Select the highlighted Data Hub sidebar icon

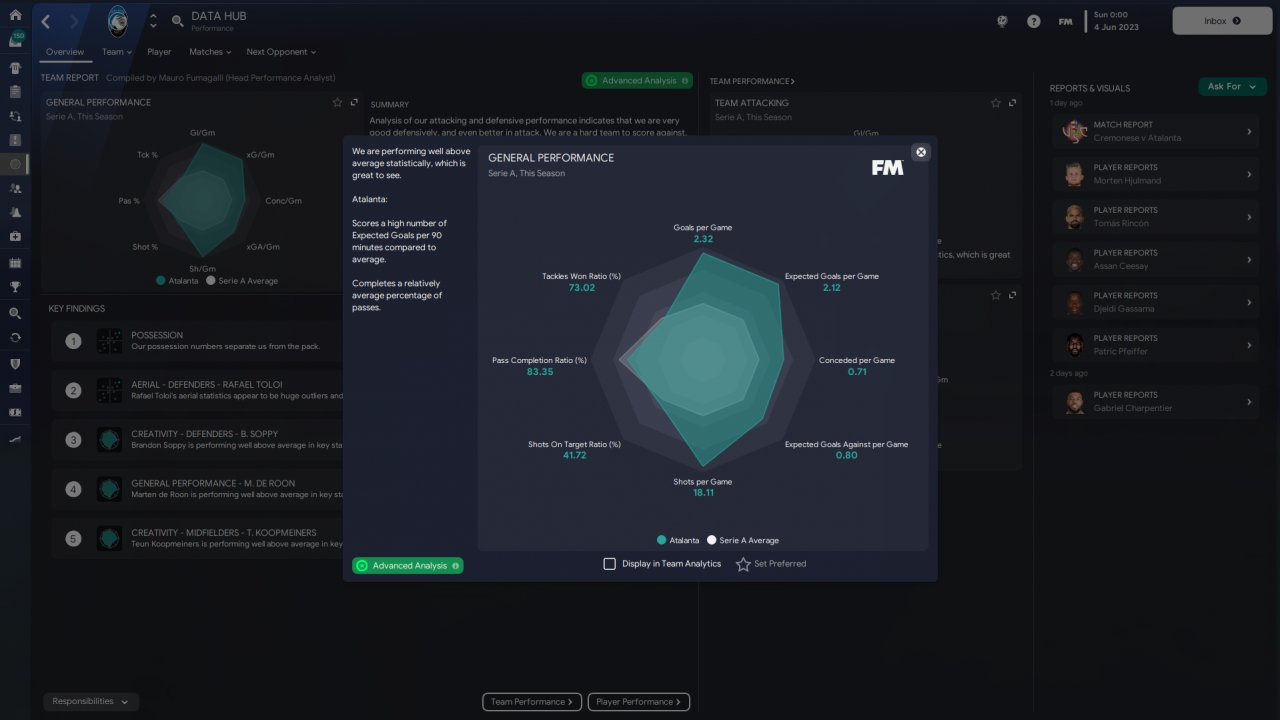pos(15,164)
